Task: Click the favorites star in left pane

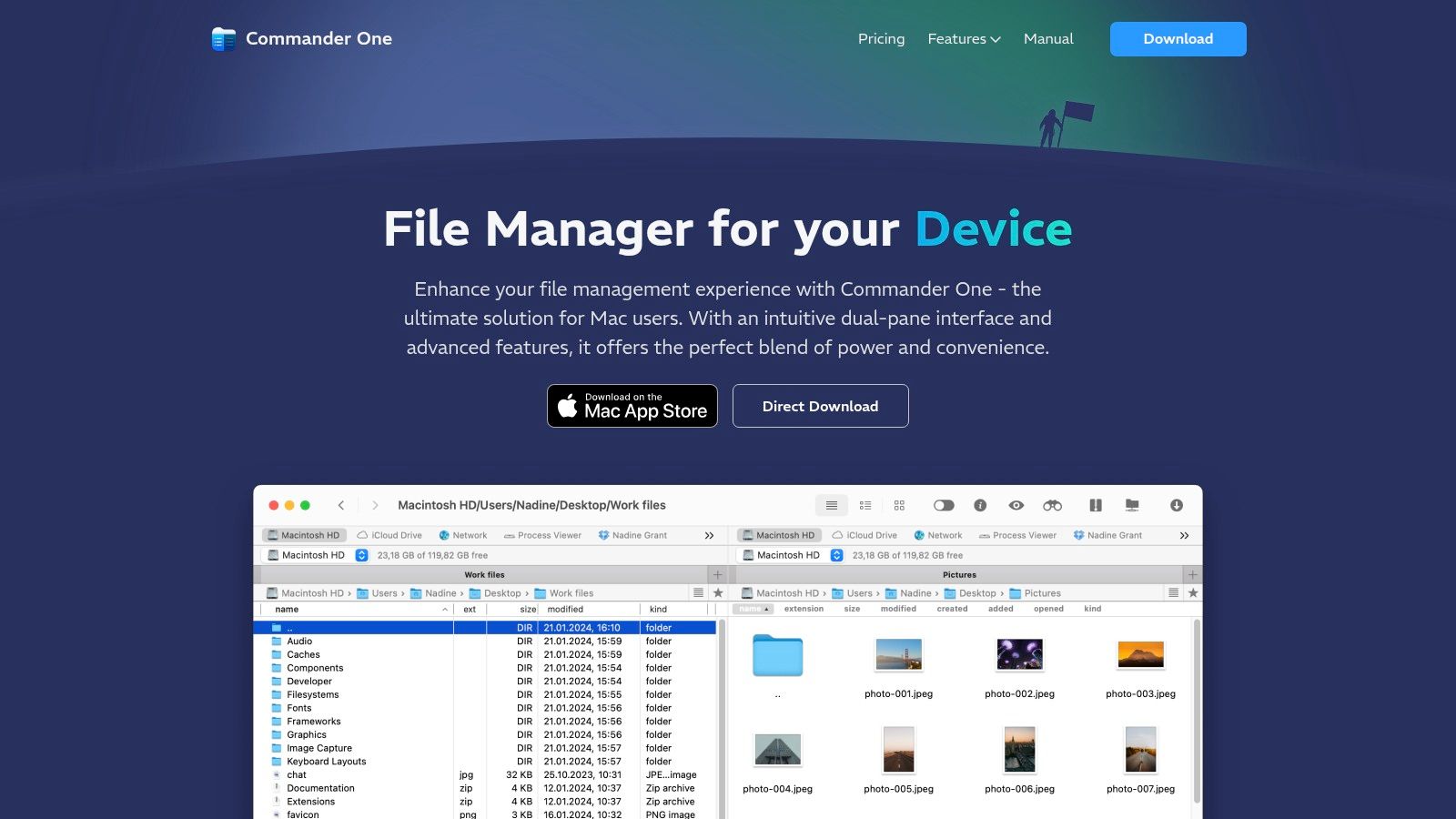Action: coord(718,592)
